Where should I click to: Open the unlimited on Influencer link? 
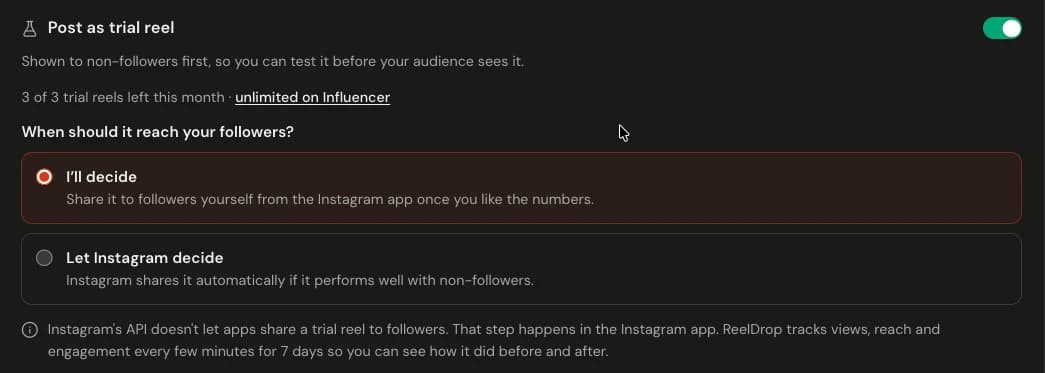pos(313,97)
